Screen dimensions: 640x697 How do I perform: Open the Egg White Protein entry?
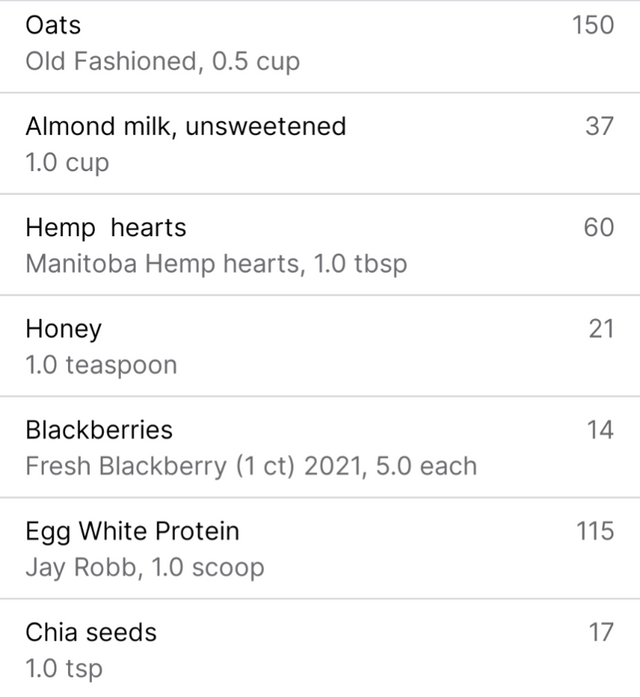(x=320, y=548)
